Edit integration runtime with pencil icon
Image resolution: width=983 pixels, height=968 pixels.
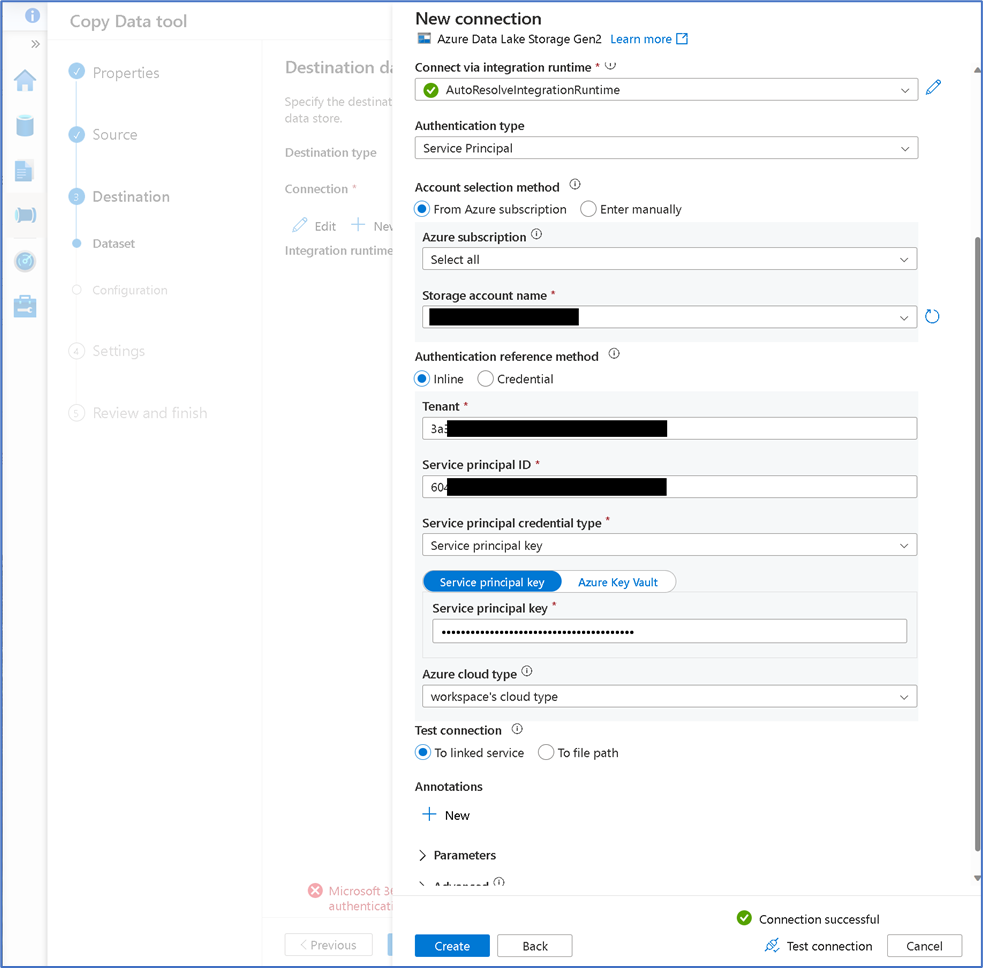tap(933, 87)
